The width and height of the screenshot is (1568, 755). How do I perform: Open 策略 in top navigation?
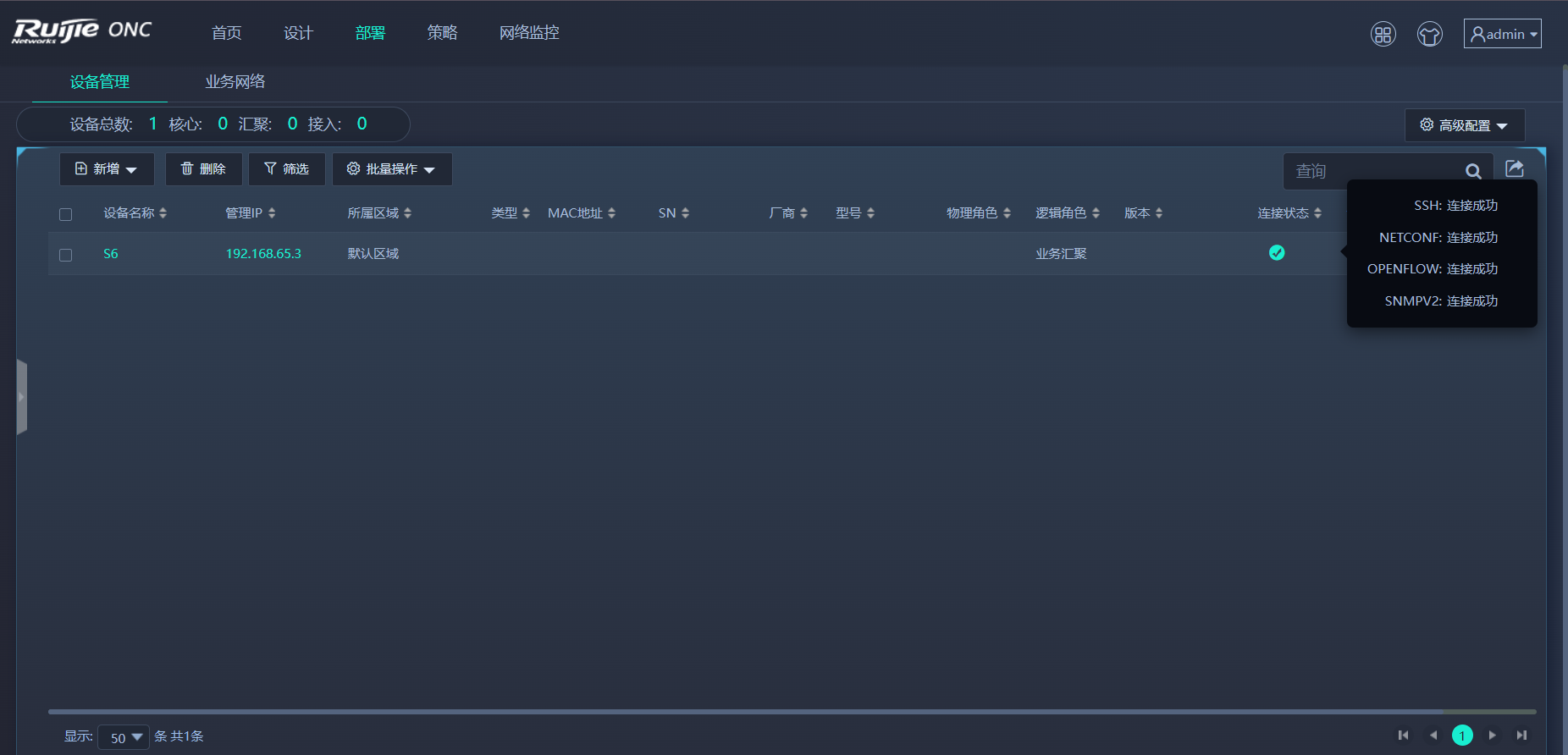(442, 33)
